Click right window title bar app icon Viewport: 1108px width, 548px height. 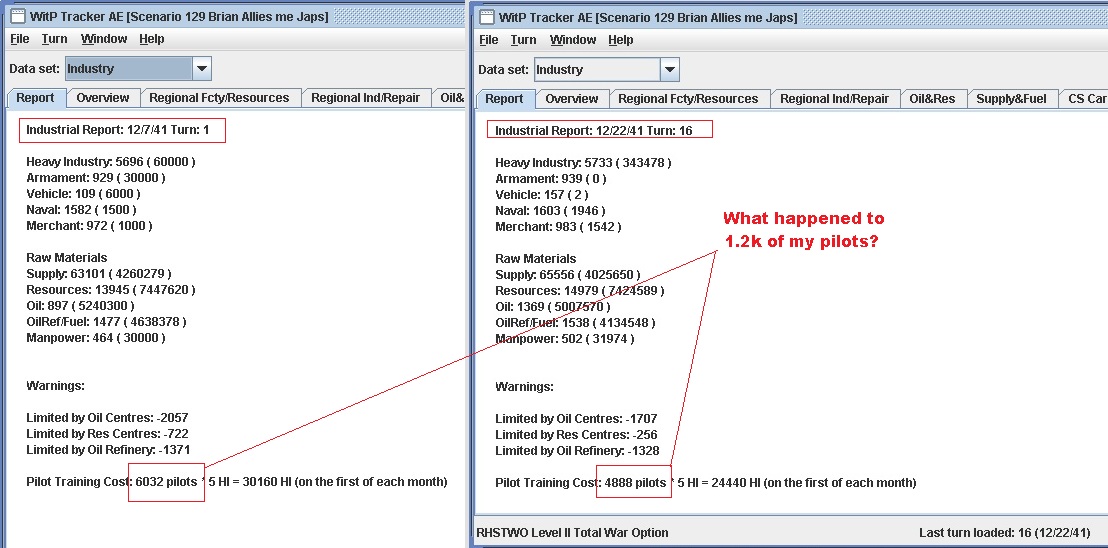click(485, 16)
